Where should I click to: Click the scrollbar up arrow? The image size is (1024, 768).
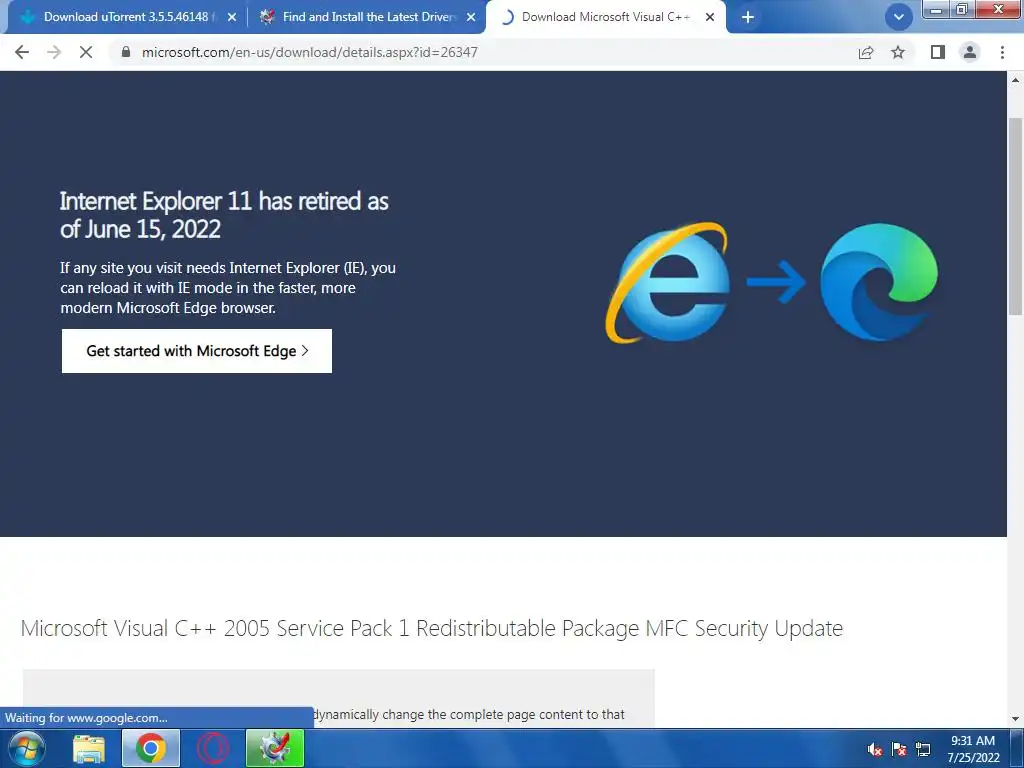(x=1015, y=80)
